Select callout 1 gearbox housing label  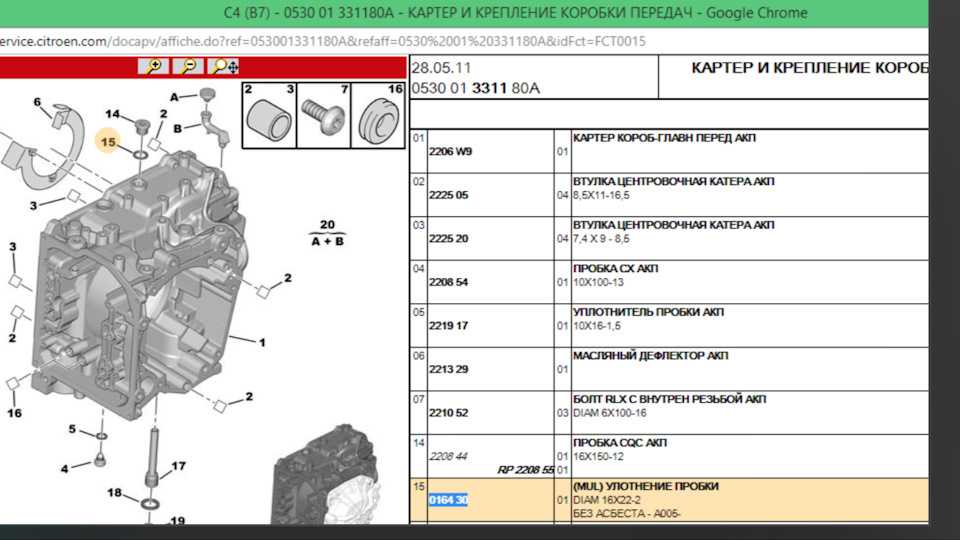pos(262,342)
